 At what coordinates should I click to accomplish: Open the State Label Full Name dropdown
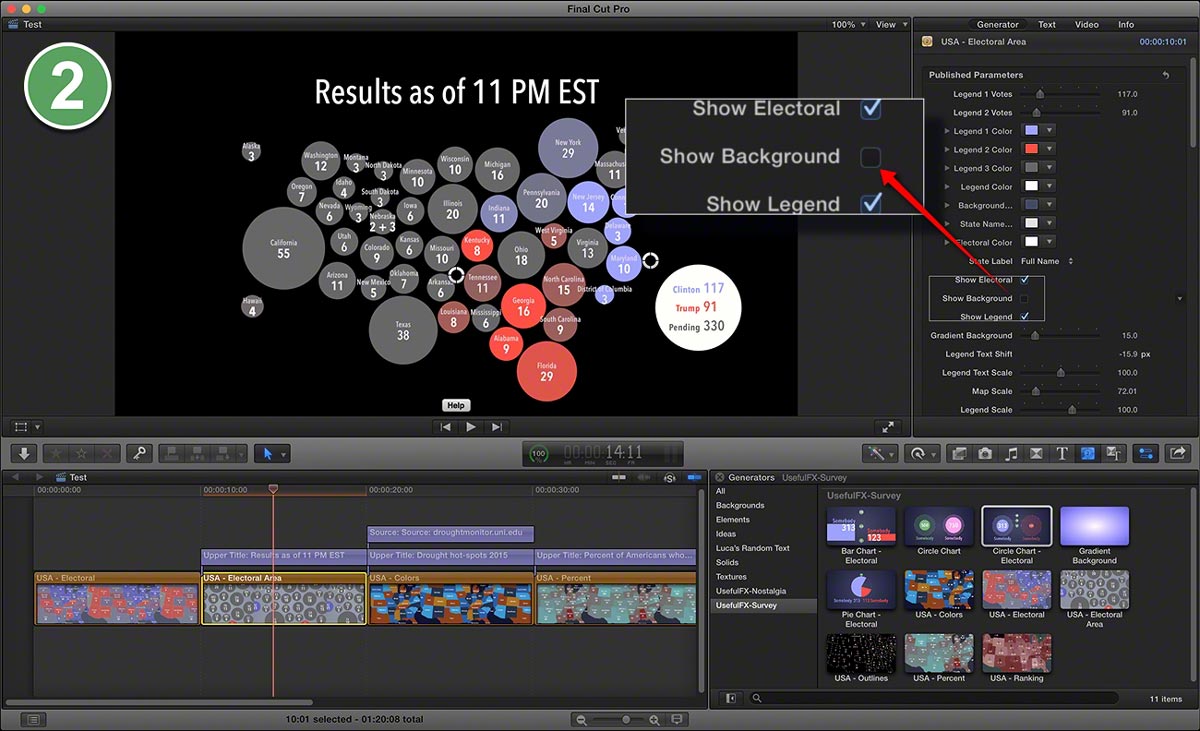(1047, 261)
